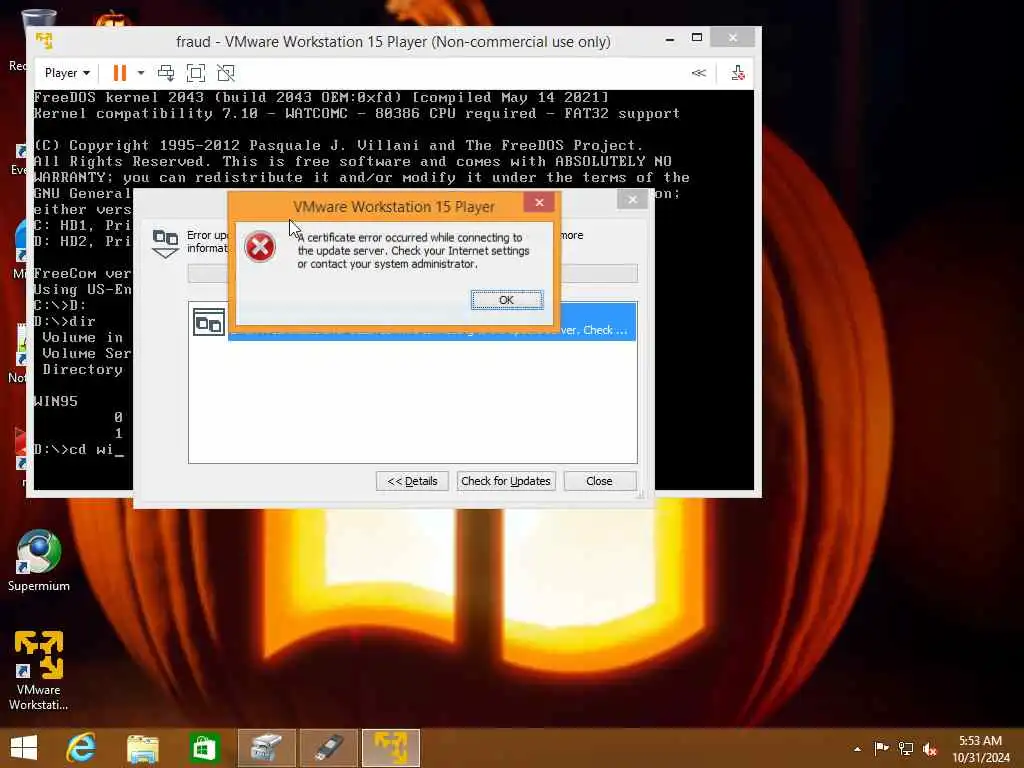
Task: Enter full screen mode icon
Action: [x=196, y=72]
